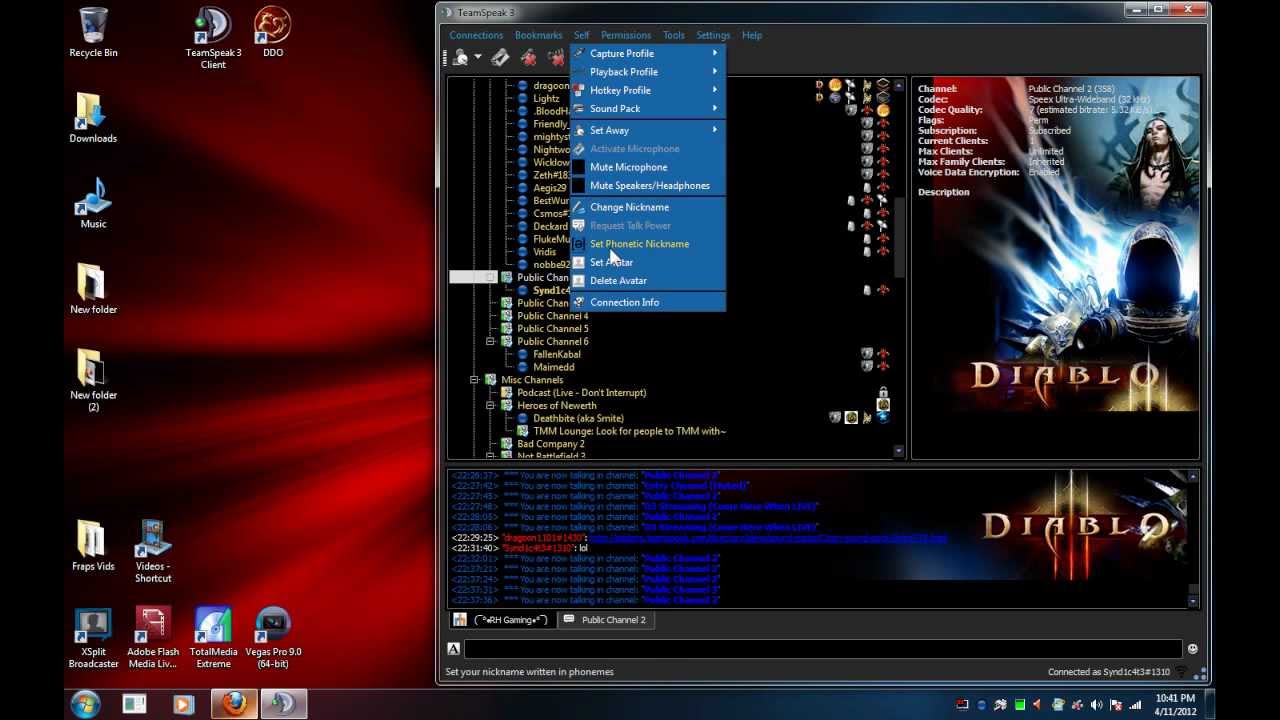
Task: Open Vegas Pro 9.0 desktop shortcut
Action: click(x=273, y=638)
